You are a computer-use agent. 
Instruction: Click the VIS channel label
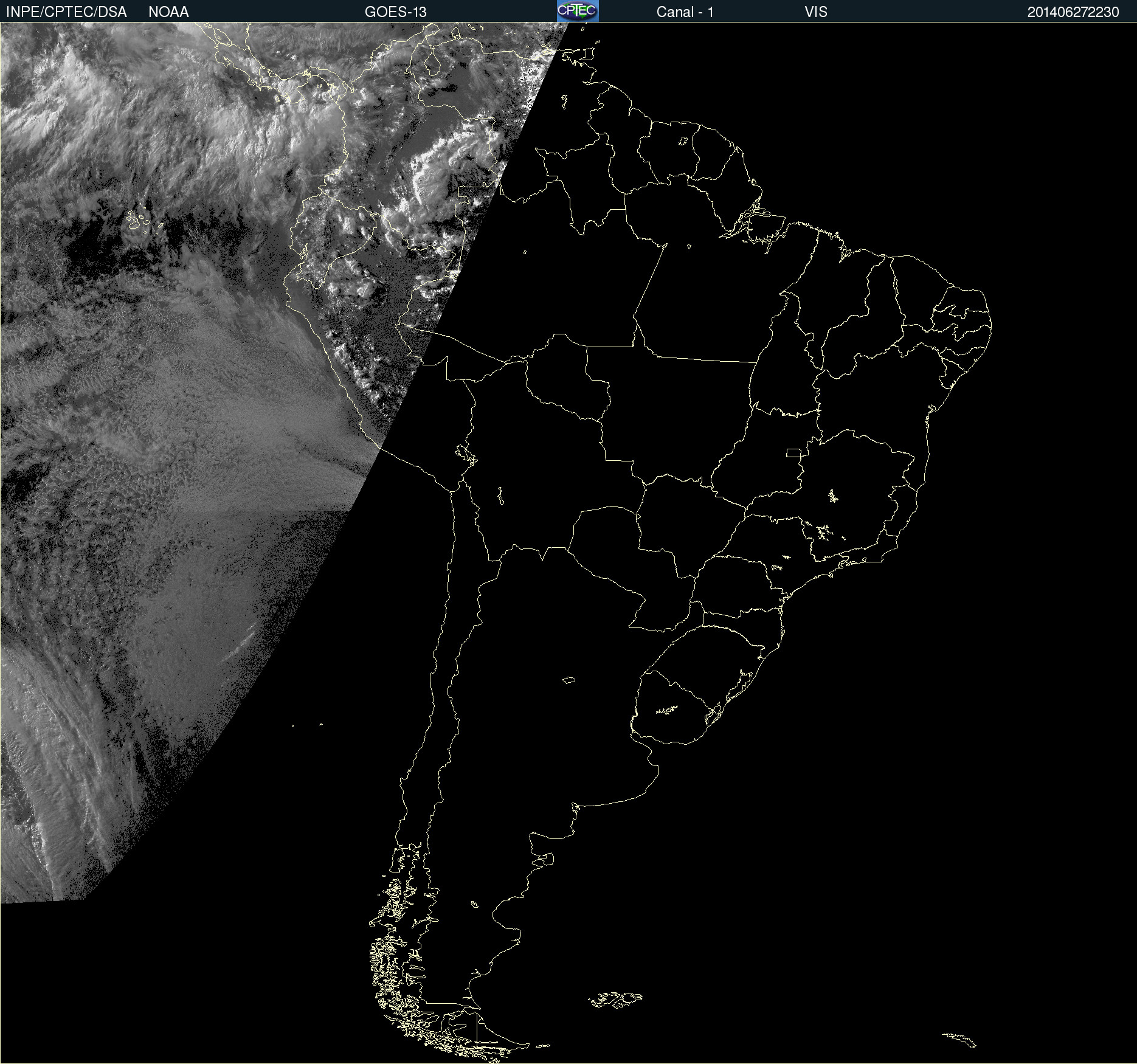816,12
